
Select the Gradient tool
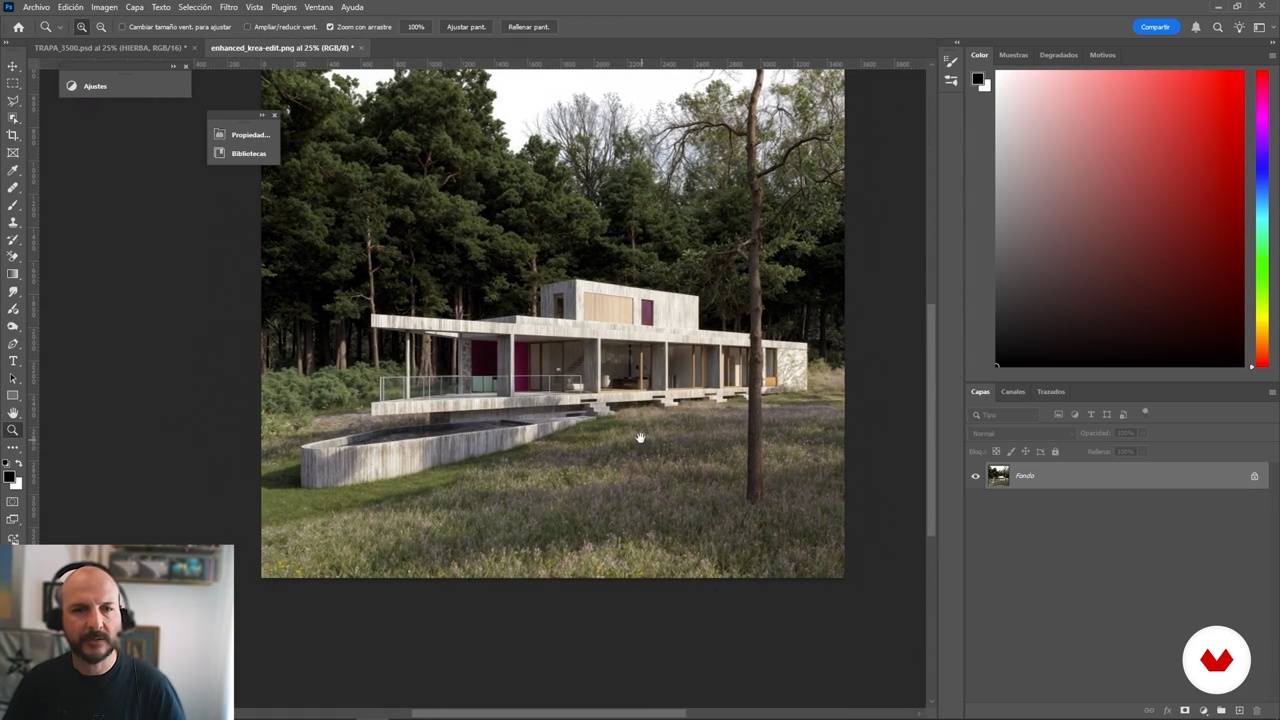13,274
